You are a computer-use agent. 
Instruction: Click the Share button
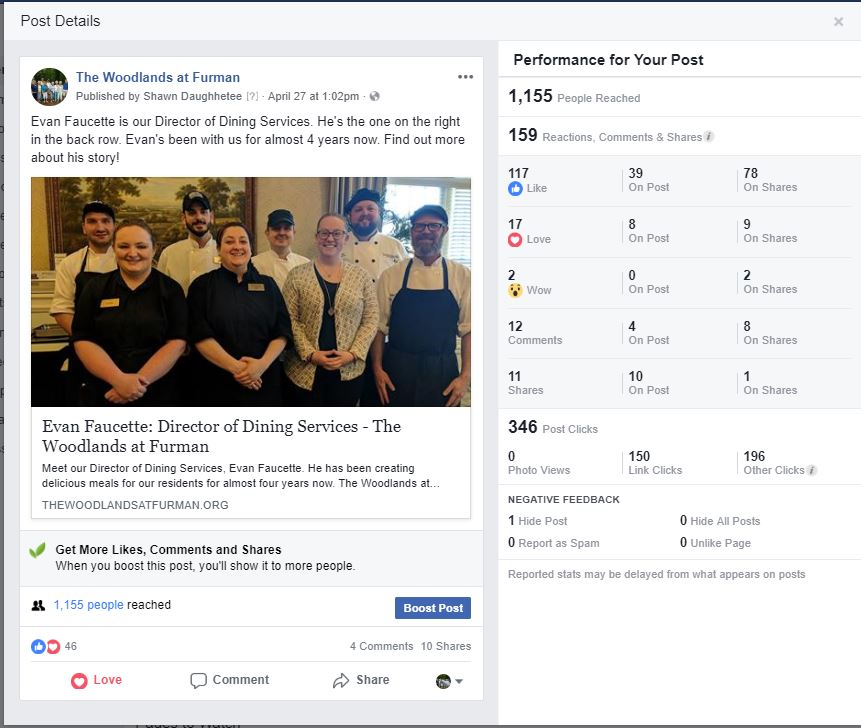click(361, 680)
